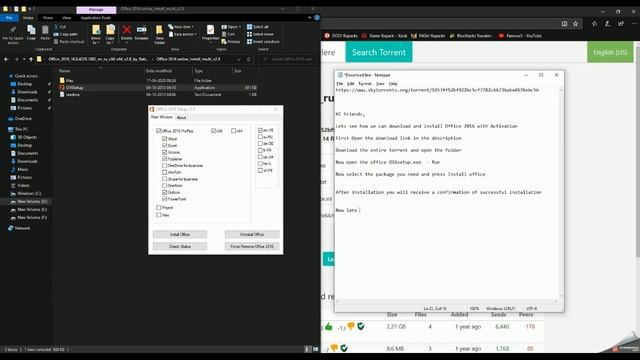Click Select all in the ribbon
Screen dimensions: 640x360
[x=258, y=27]
